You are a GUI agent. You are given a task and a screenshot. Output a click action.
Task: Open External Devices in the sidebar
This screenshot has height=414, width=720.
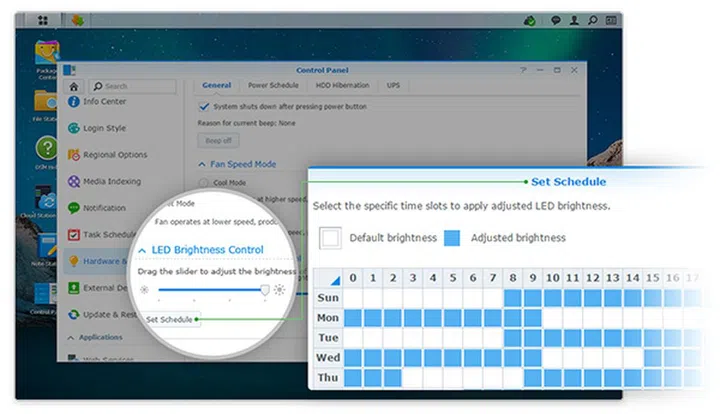pyautogui.click(x=97, y=288)
